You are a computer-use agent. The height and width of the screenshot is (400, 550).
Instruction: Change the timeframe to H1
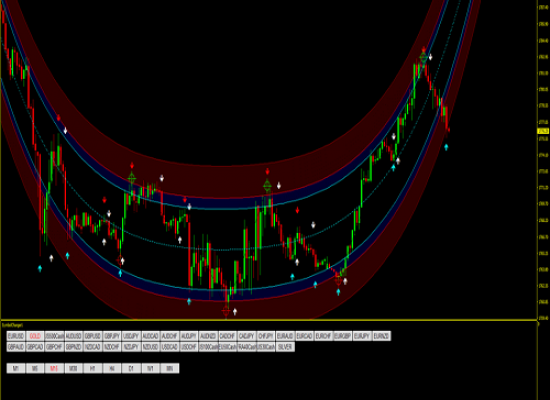93,368
